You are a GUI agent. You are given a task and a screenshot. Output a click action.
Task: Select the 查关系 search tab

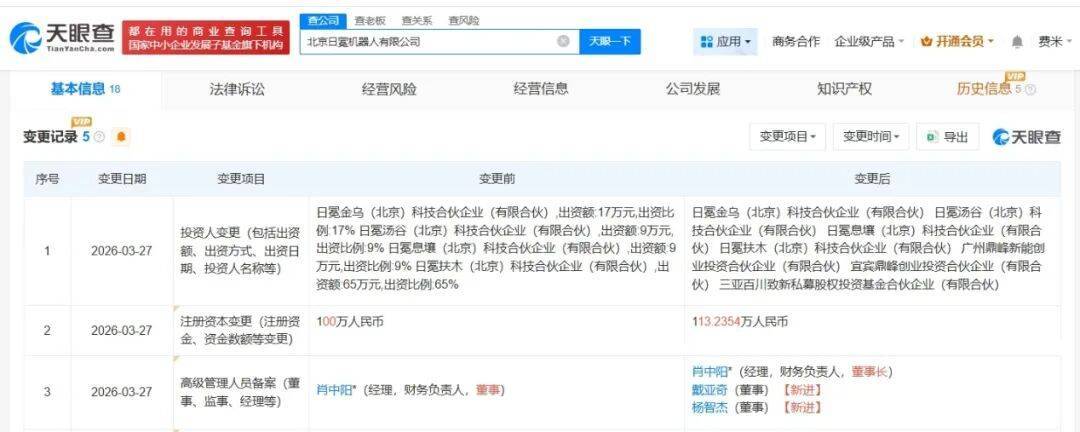[417, 21]
